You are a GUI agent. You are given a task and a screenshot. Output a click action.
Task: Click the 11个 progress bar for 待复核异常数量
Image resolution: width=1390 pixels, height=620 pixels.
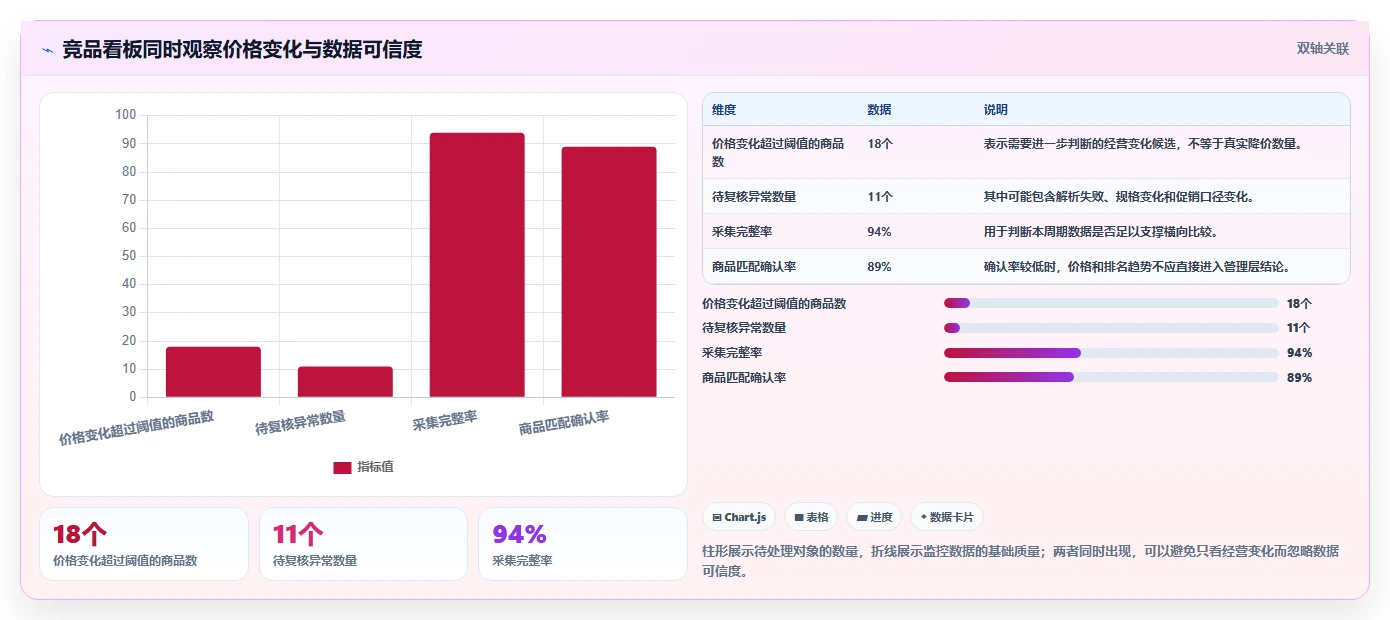1111,328
